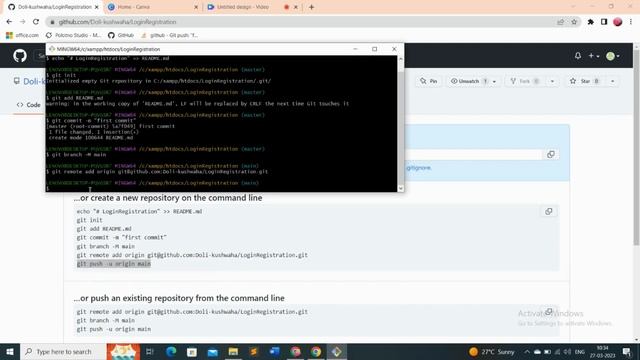Click the highlighted git push -u origin main line
Viewport: 640px width, 360px height.
113,264
